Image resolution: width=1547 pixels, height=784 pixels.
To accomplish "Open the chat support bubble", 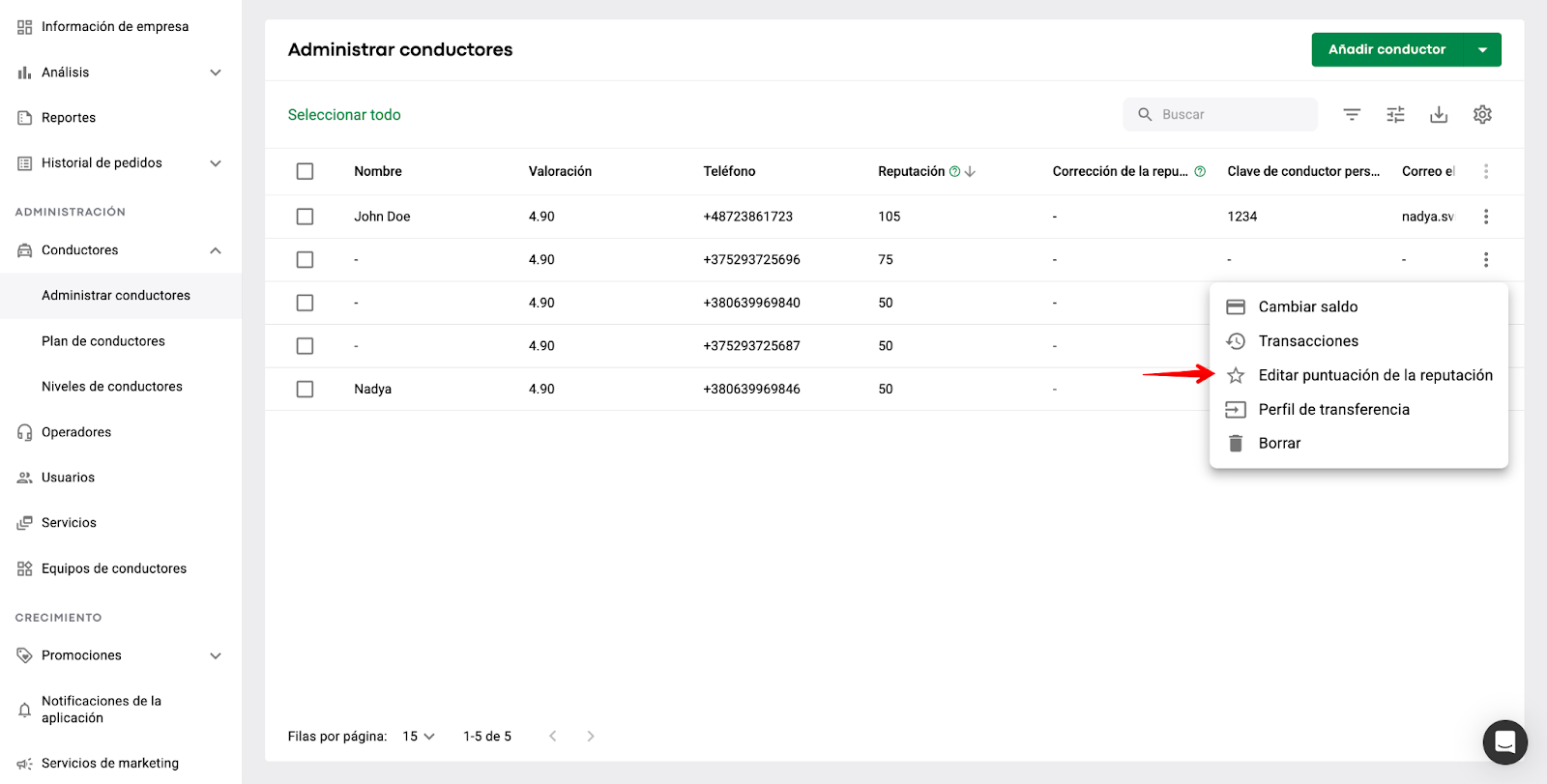I will (1504, 741).
